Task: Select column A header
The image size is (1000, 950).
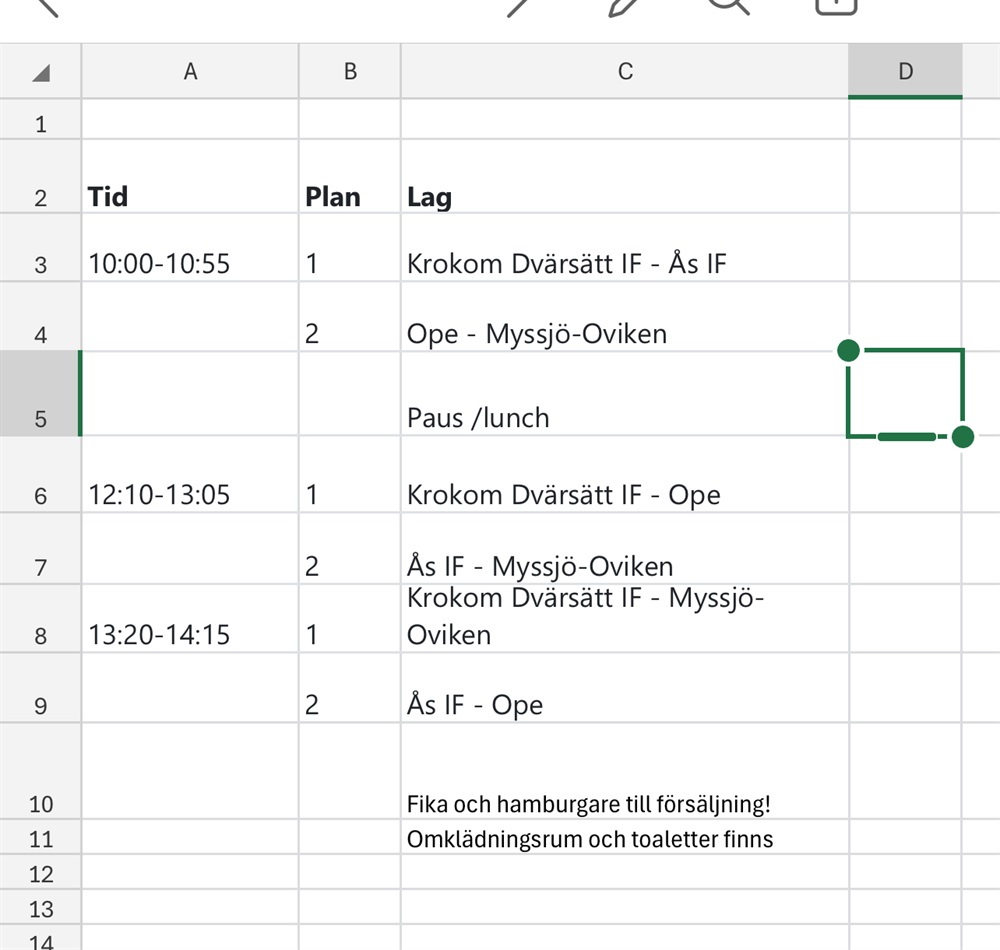Action: point(190,72)
